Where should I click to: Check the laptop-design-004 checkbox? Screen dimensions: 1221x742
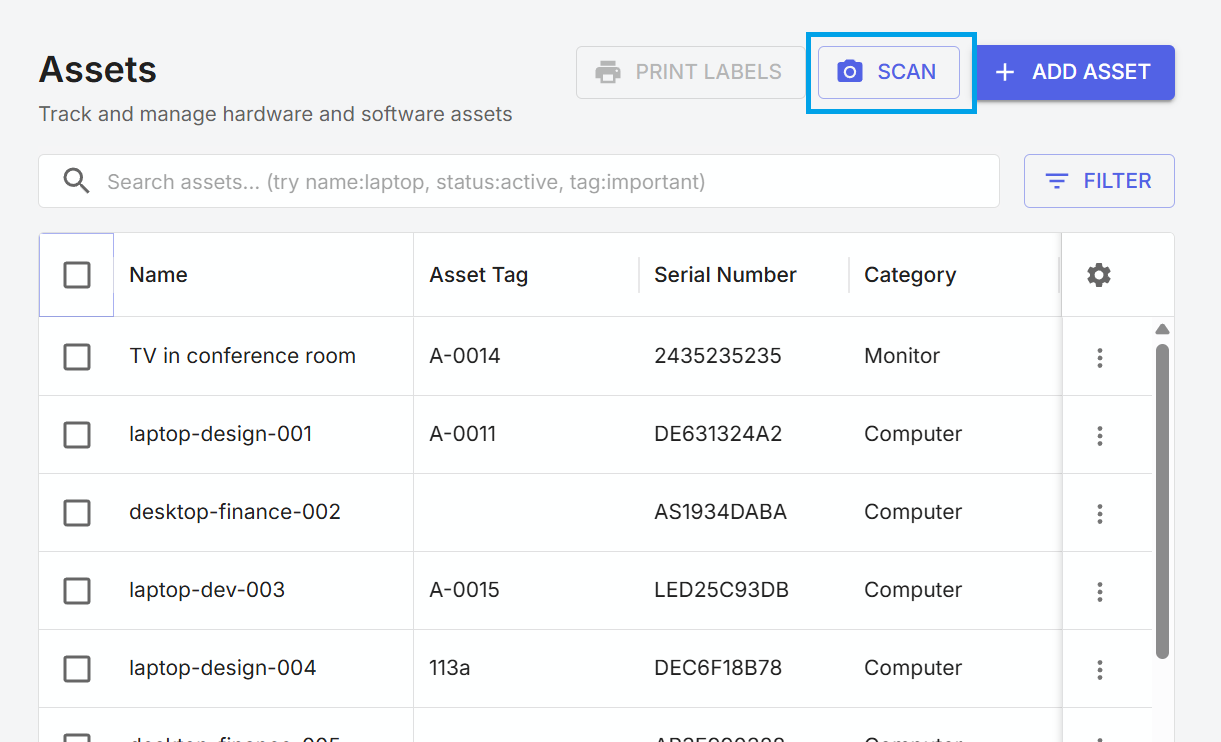tap(77, 669)
